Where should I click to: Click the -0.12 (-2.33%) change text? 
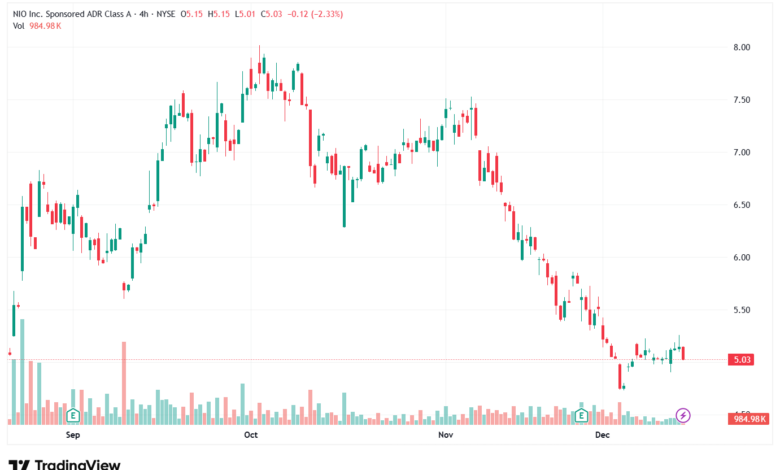click(x=315, y=14)
